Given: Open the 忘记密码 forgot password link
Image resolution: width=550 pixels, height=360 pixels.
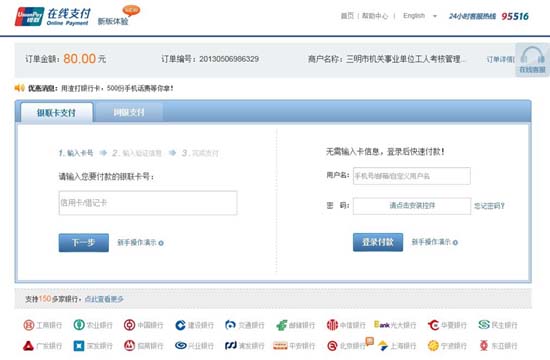Looking at the screenshot, I should (x=489, y=206).
